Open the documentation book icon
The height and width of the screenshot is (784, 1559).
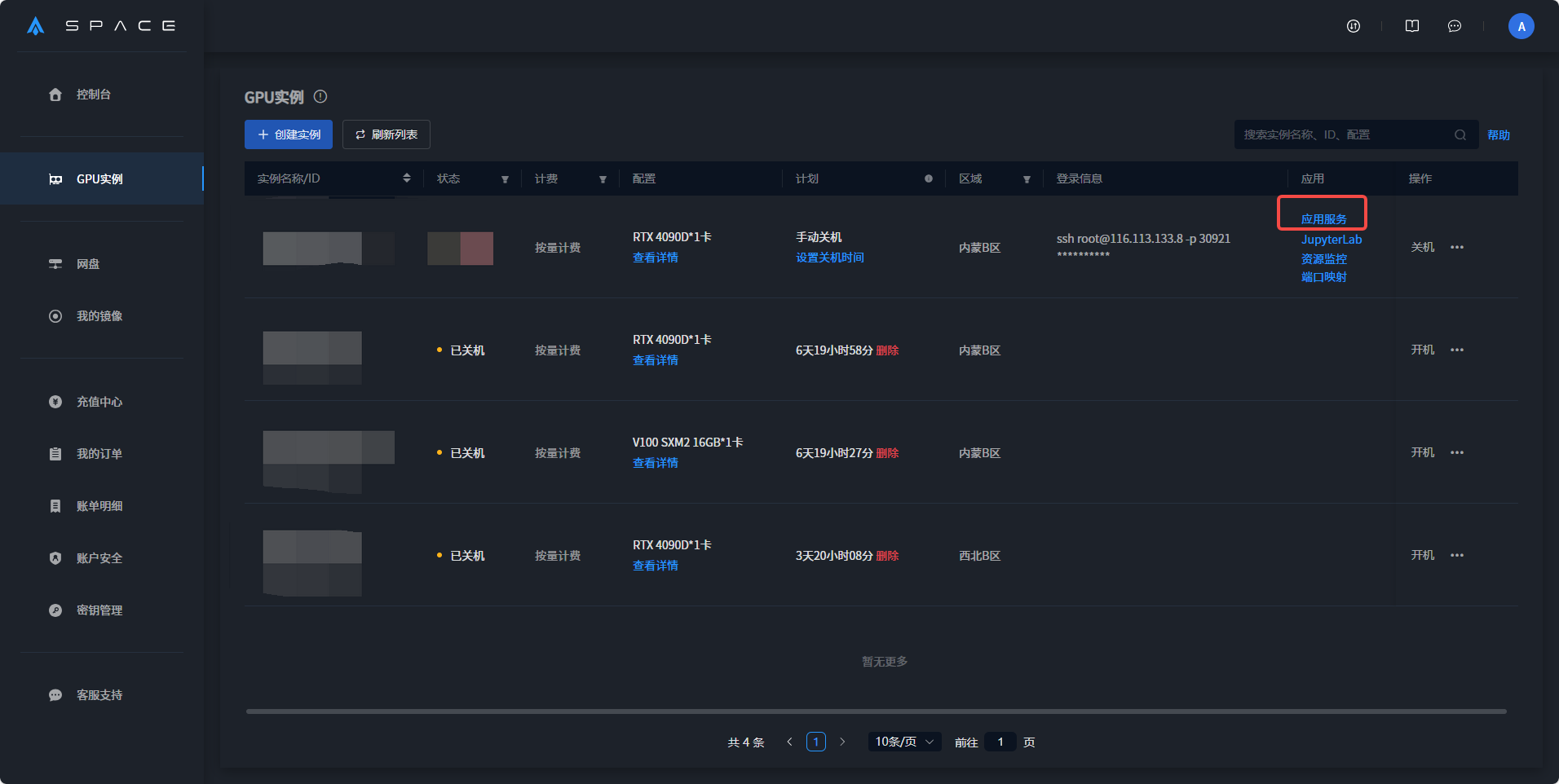(x=1411, y=26)
